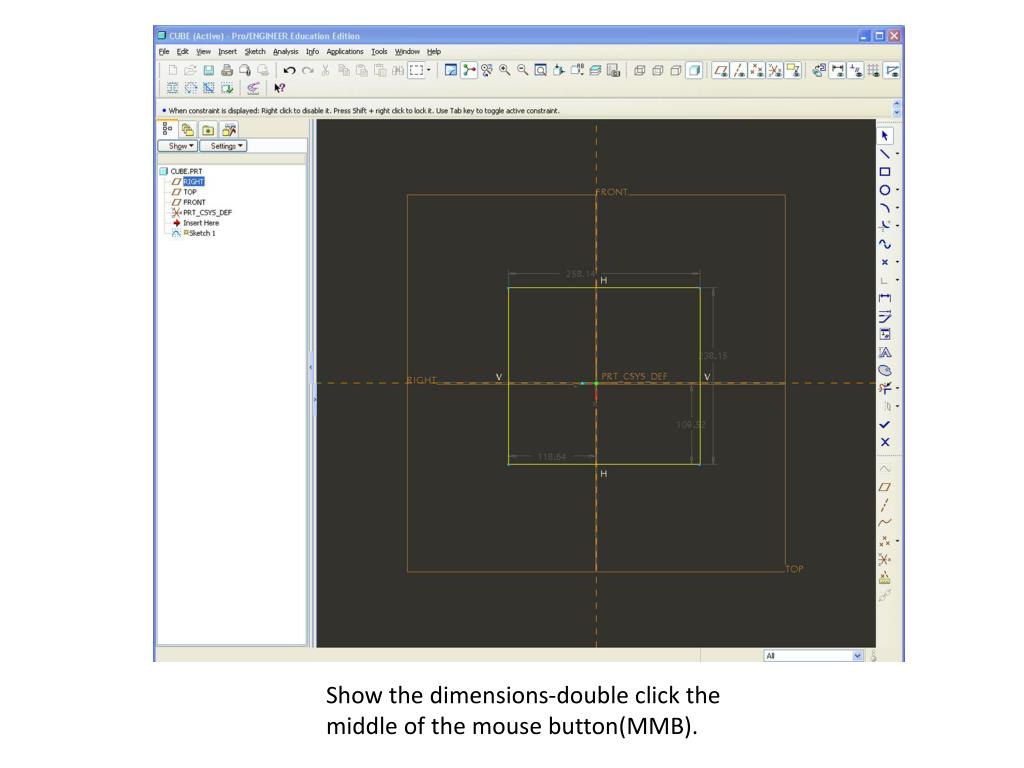Select the Arc sketch tool
The image size is (1024, 768).
[884, 208]
